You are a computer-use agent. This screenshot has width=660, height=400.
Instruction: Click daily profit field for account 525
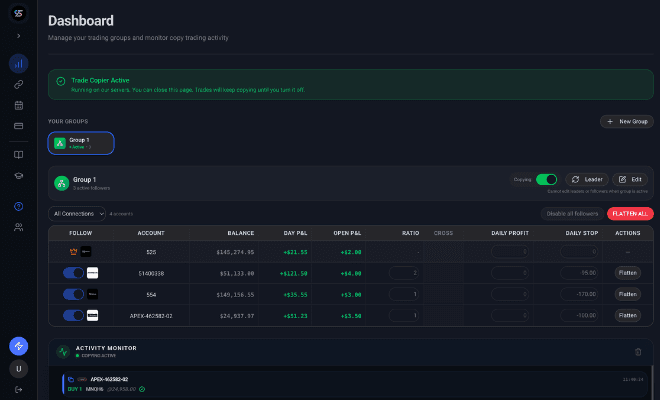tap(510, 252)
